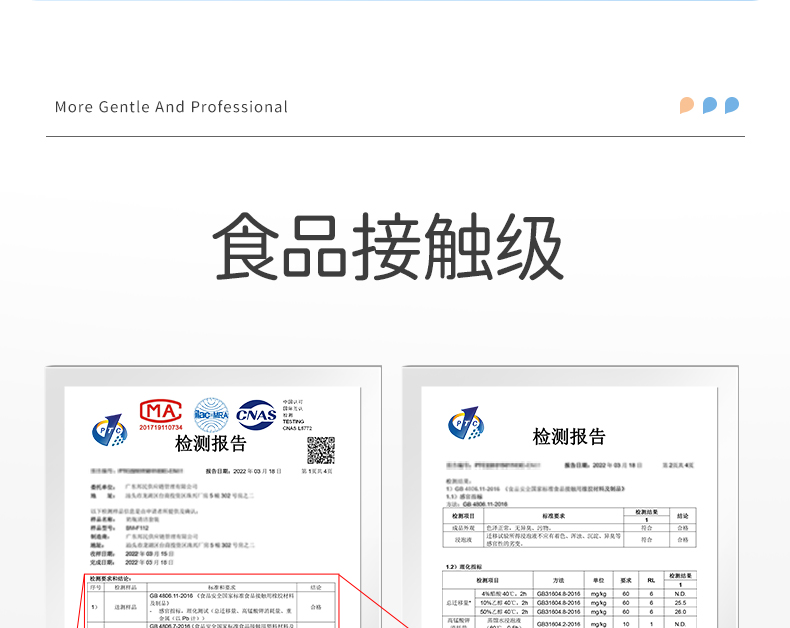Click 'GB31604.2-2016' method cell

[559, 624]
